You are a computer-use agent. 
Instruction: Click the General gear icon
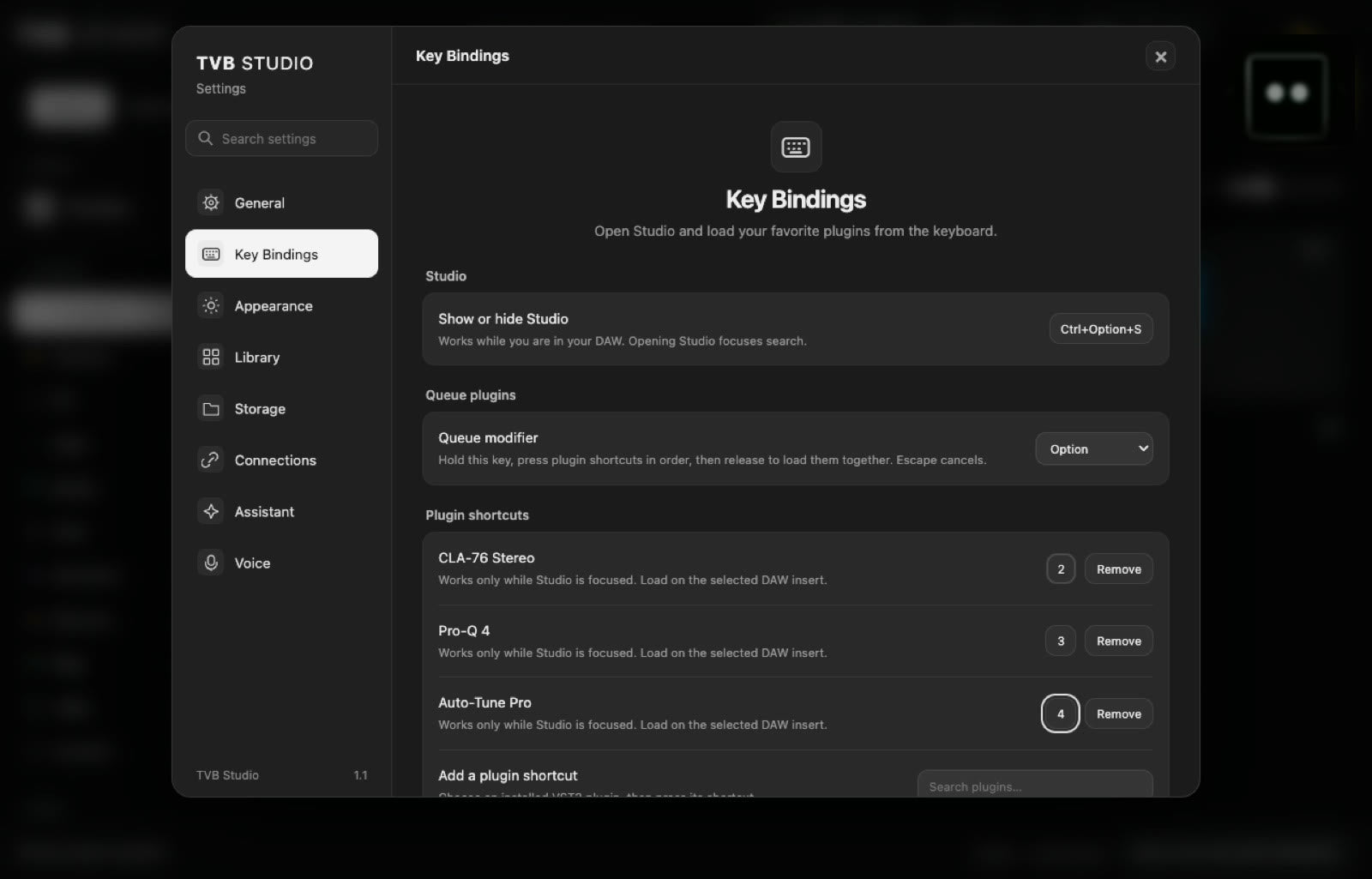(x=211, y=202)
